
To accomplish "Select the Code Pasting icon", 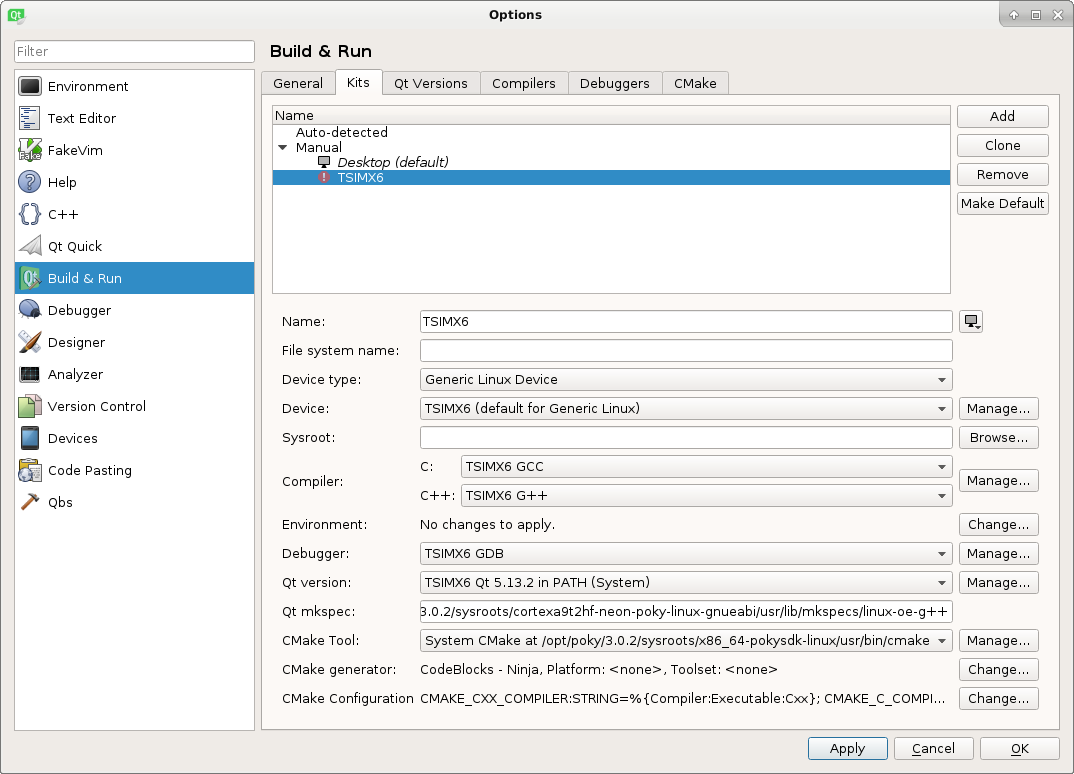I will (30, 470).
